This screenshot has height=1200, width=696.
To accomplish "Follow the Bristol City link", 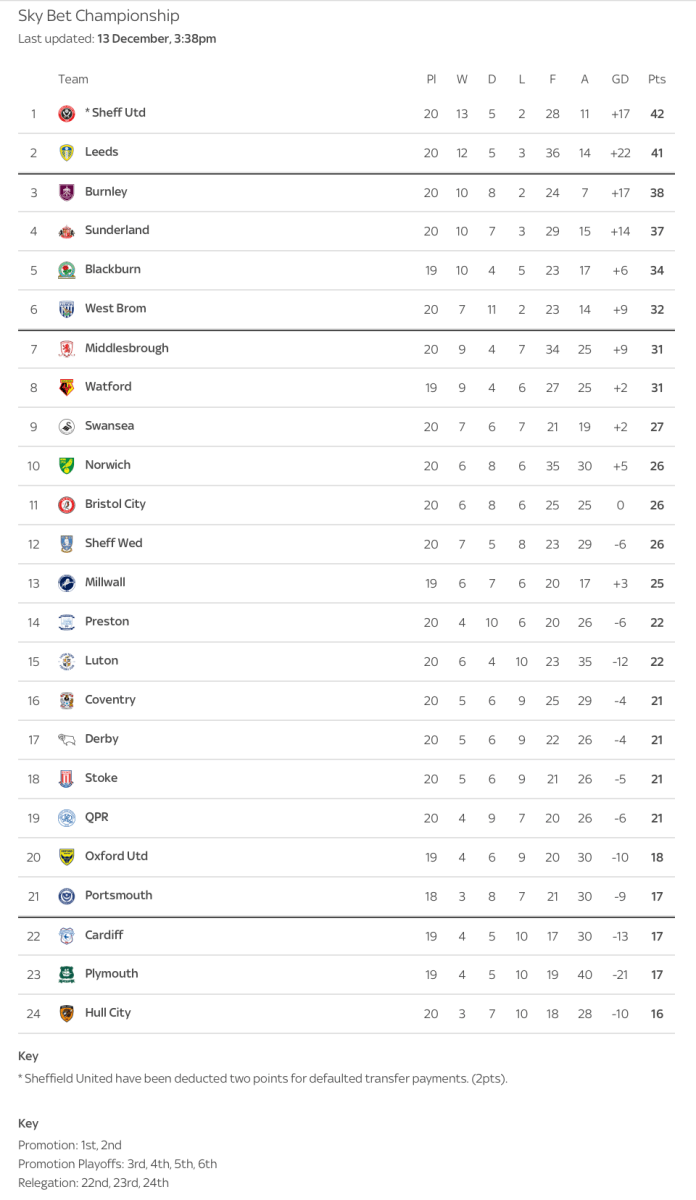I will click(115, 504).
